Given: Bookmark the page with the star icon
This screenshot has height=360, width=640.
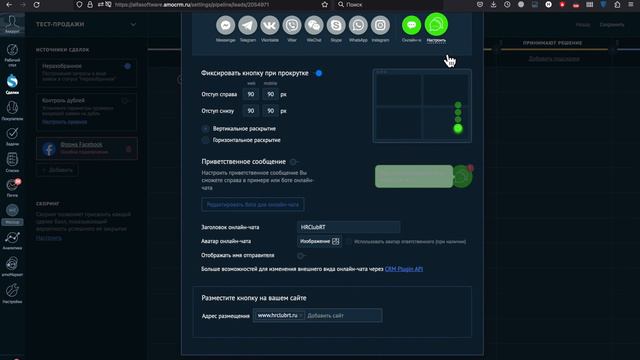Looking at the screenshot, I should tap(324, 4).
